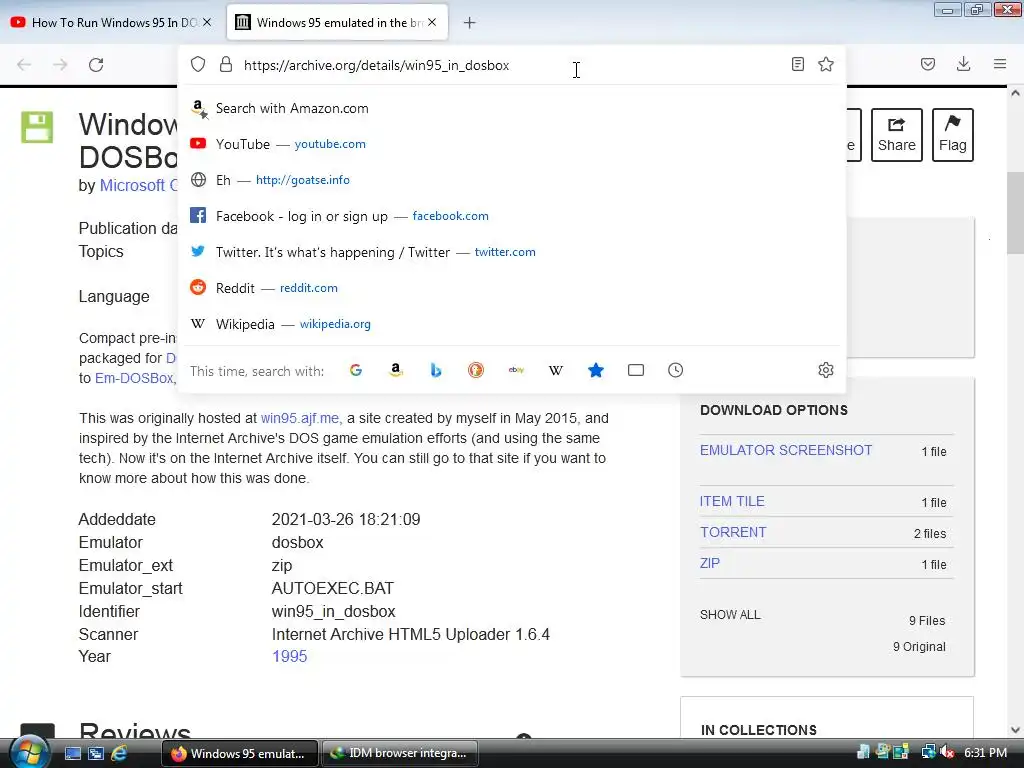1024x768 pixels.
Task: Open a new tab
Action: pos(469,23)
